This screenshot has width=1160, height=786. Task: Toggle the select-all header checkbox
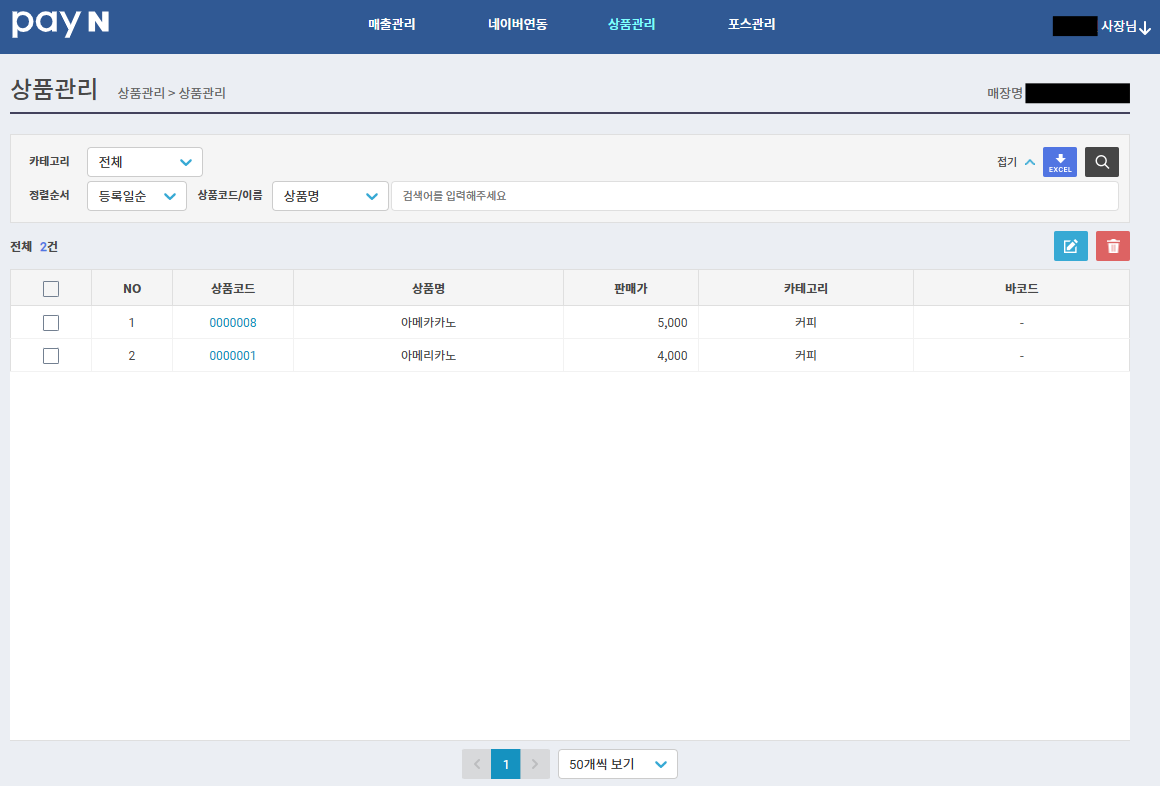point(51,289)
